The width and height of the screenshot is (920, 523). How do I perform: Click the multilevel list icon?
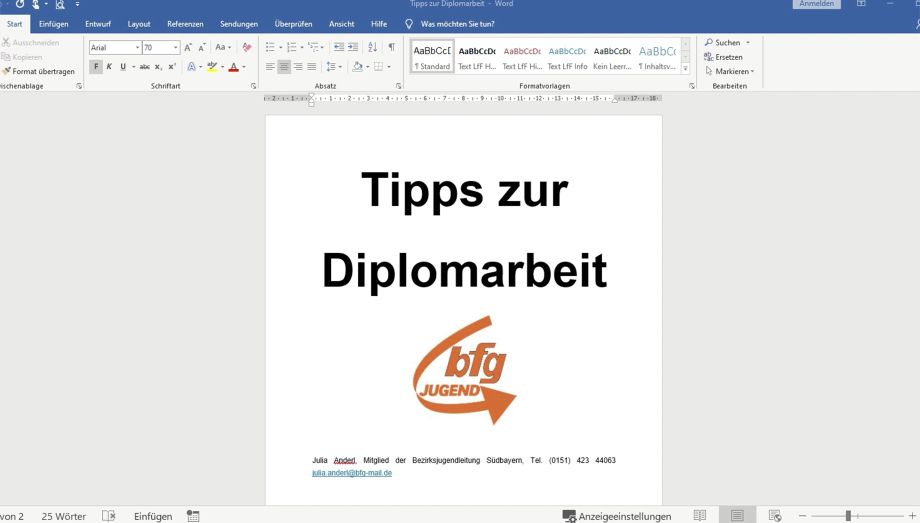pyautogui.click(x=313, y=47)
